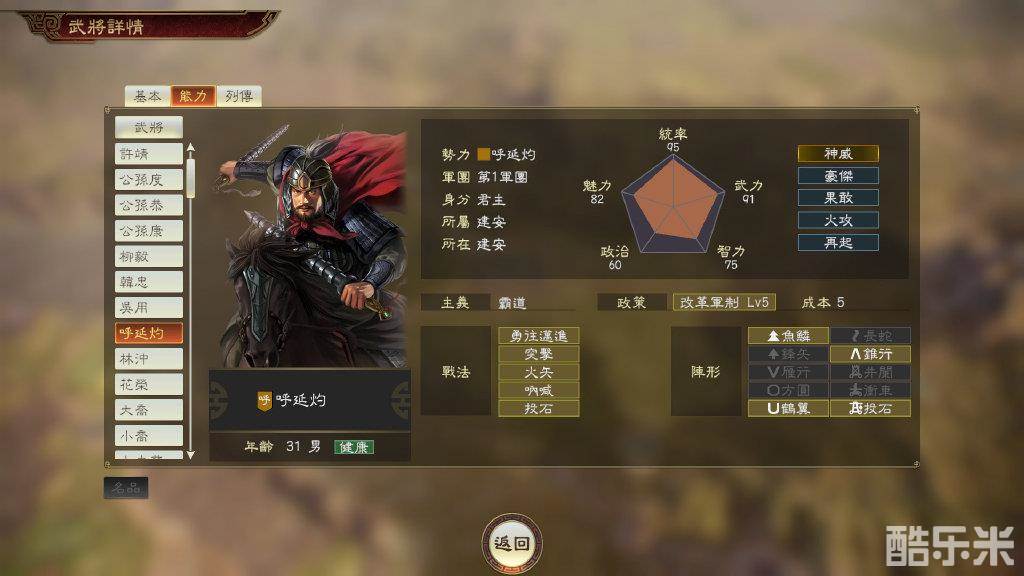This screenshot has height=576, width=1024.
Task: Select the 錐行 formation icon
Action: (x=870, y=354)
